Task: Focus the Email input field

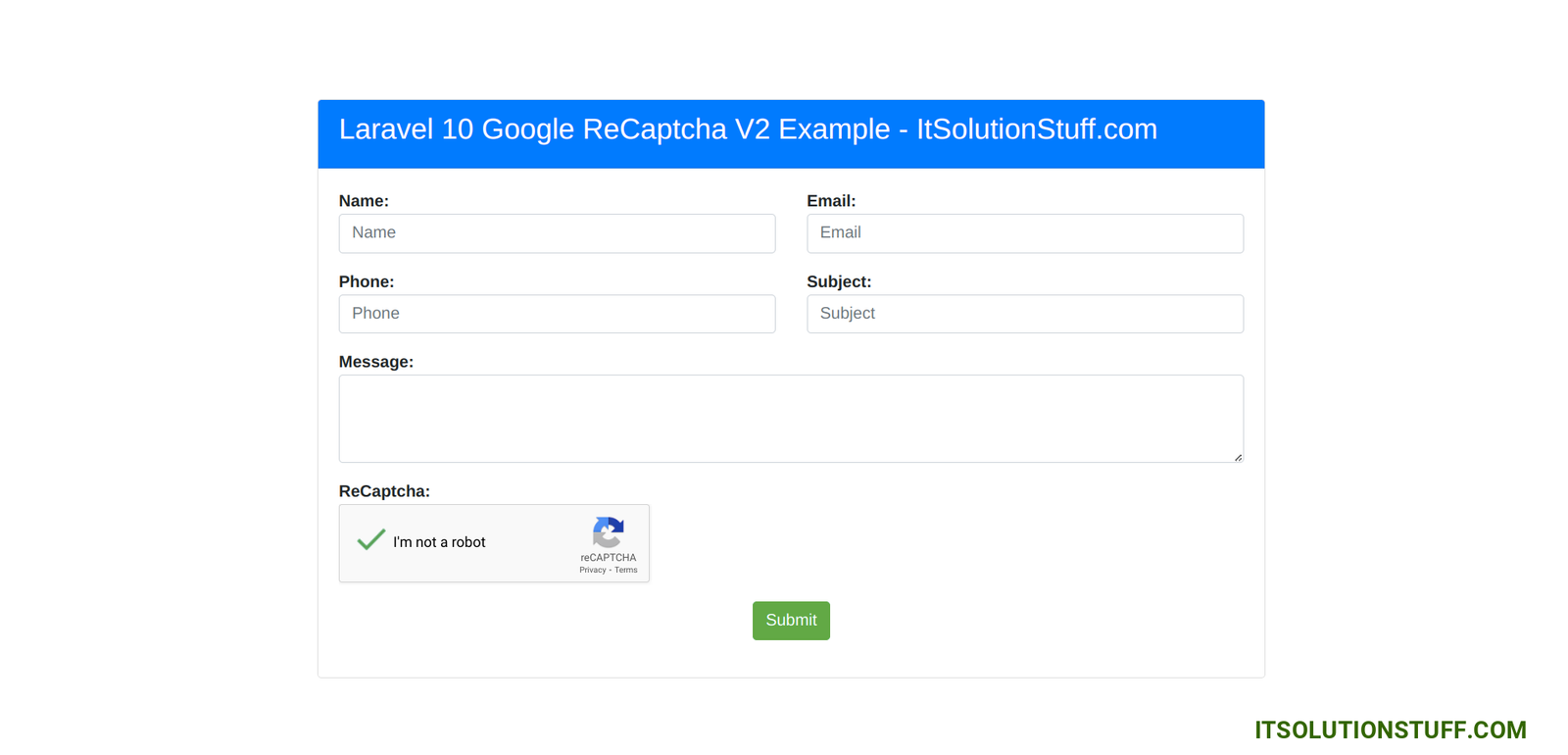Action: point(1024,233)
